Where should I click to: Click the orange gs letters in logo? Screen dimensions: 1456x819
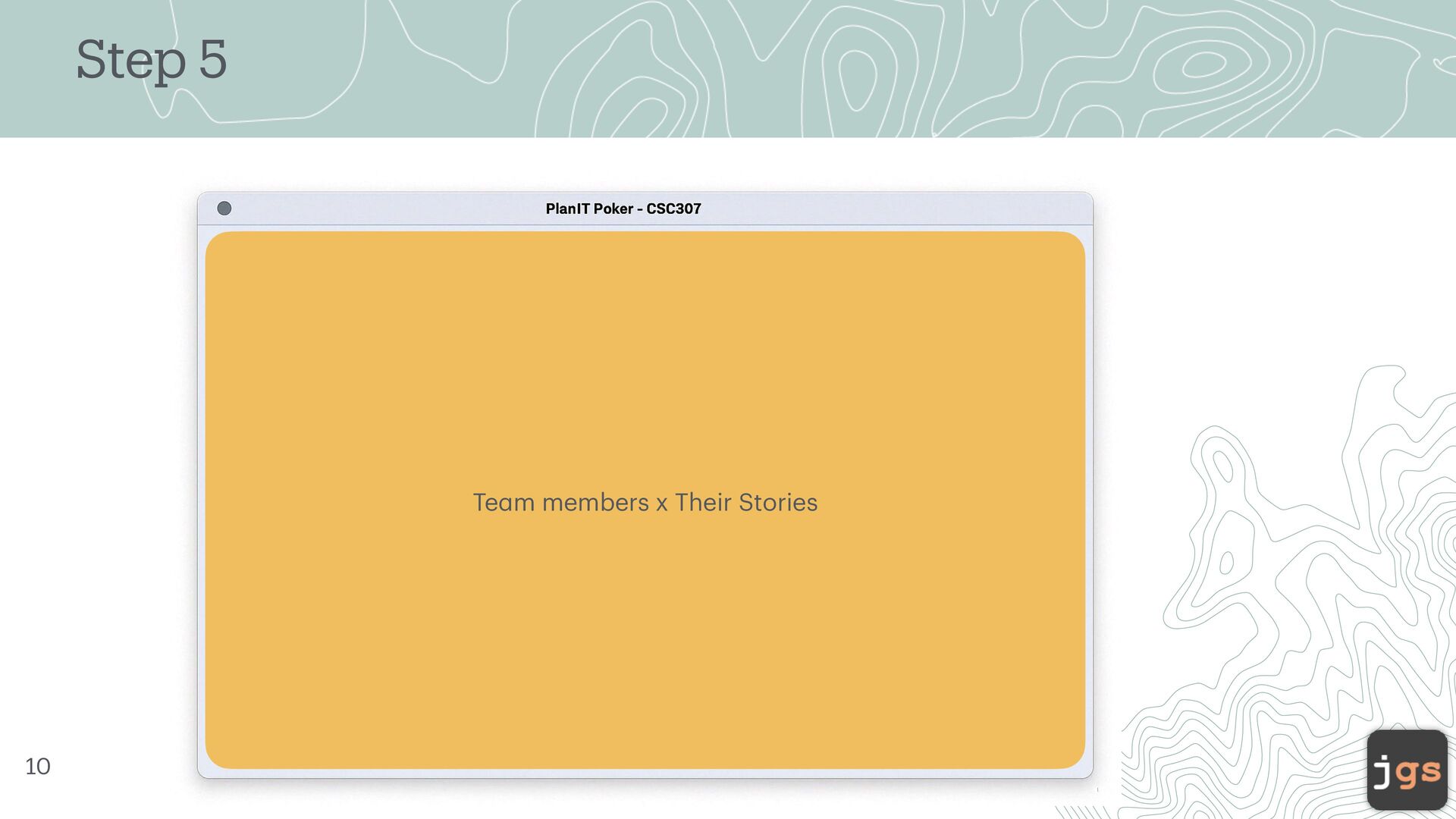pos(1417,773)
